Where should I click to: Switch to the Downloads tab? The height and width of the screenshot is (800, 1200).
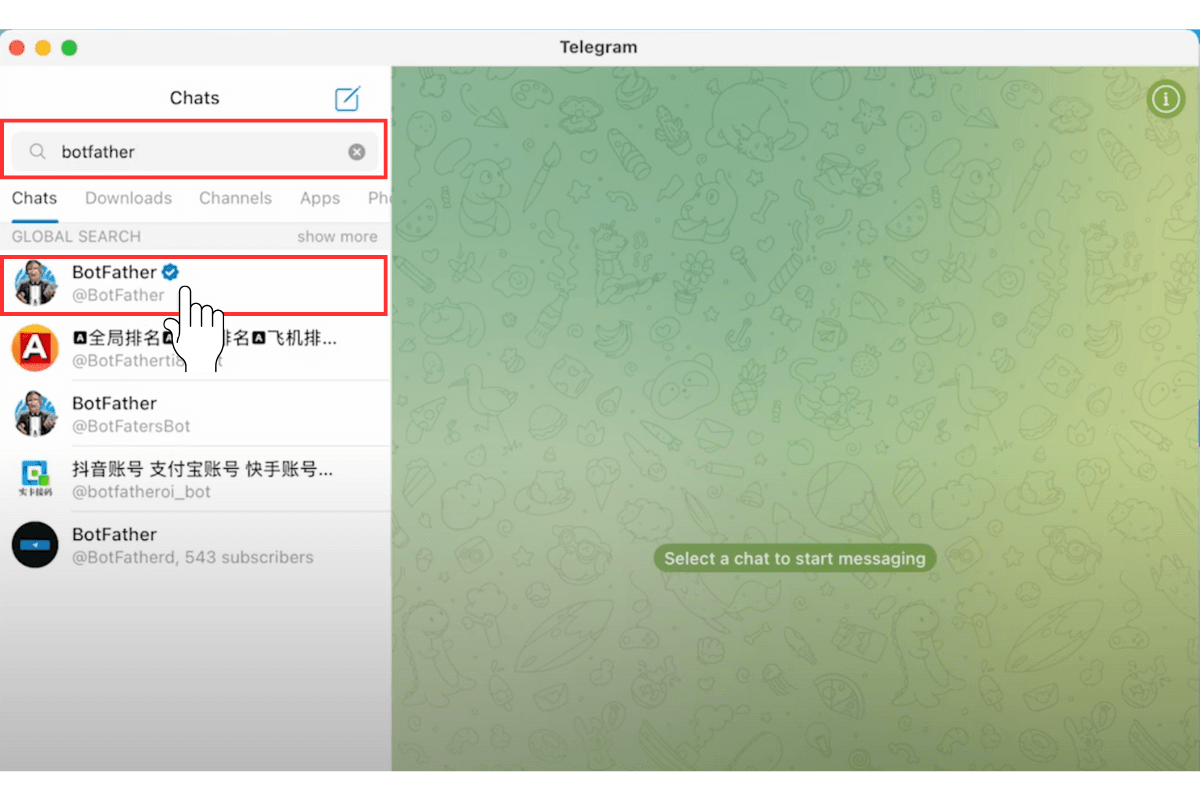point(128,198)
